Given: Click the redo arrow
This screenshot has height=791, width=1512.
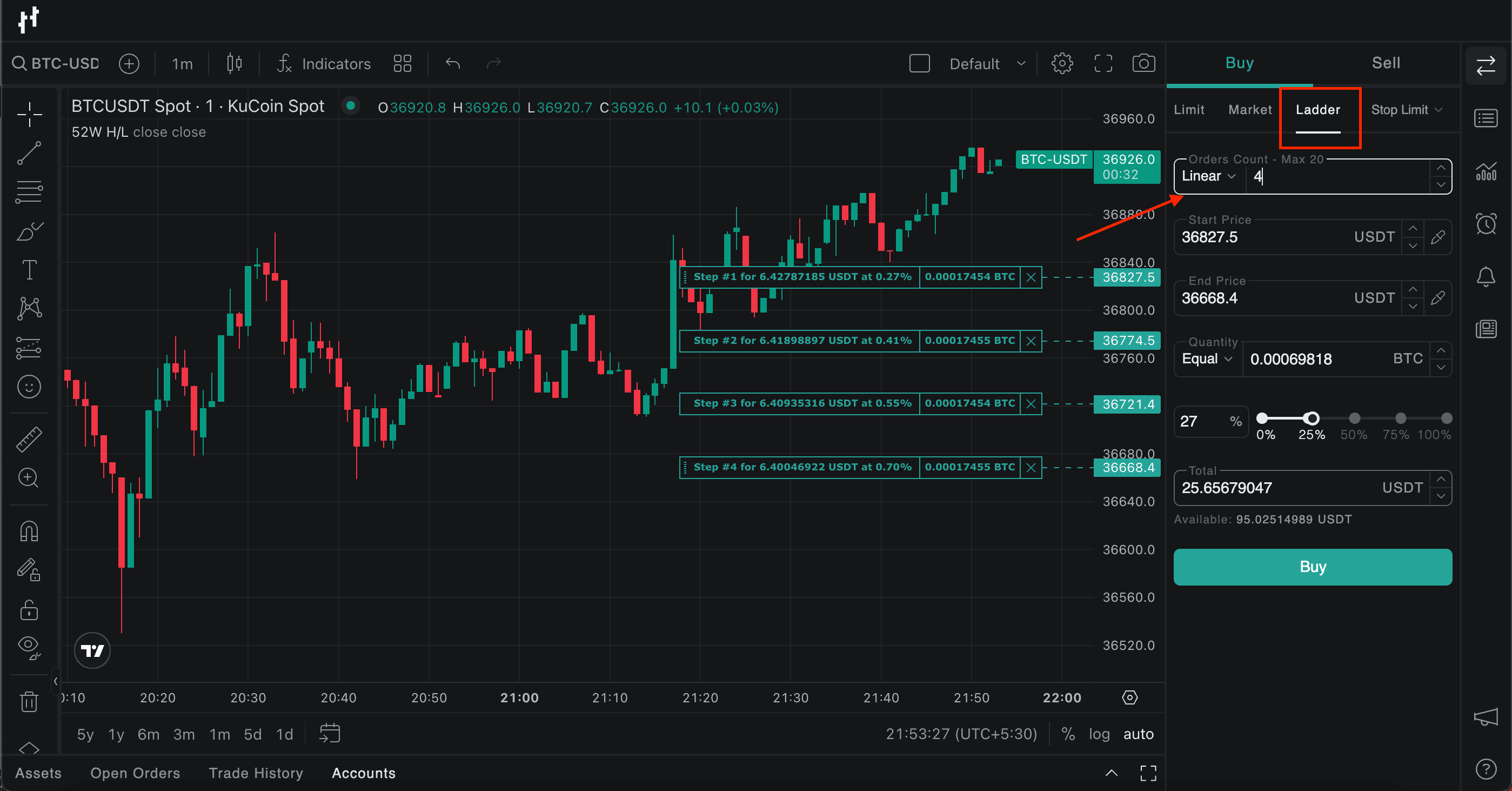Looking at the screenshot, I should (493, 63).
